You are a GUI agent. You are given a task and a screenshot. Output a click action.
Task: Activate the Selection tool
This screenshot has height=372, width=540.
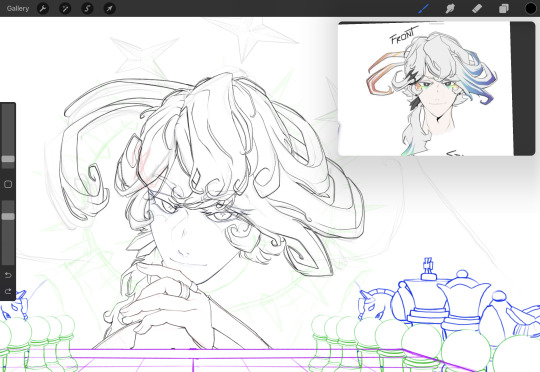pos(87,8)
